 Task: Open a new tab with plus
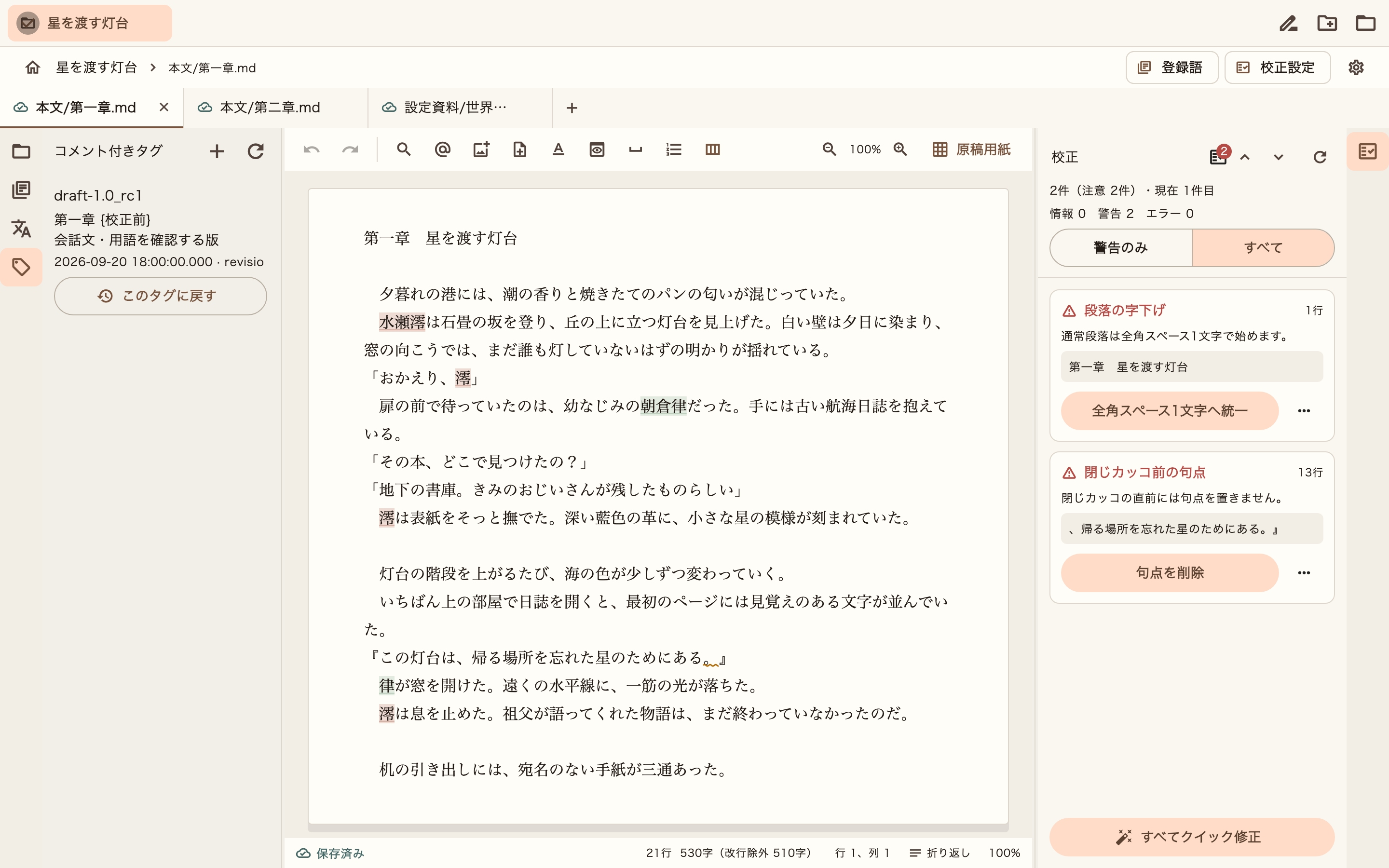[572, 108]
